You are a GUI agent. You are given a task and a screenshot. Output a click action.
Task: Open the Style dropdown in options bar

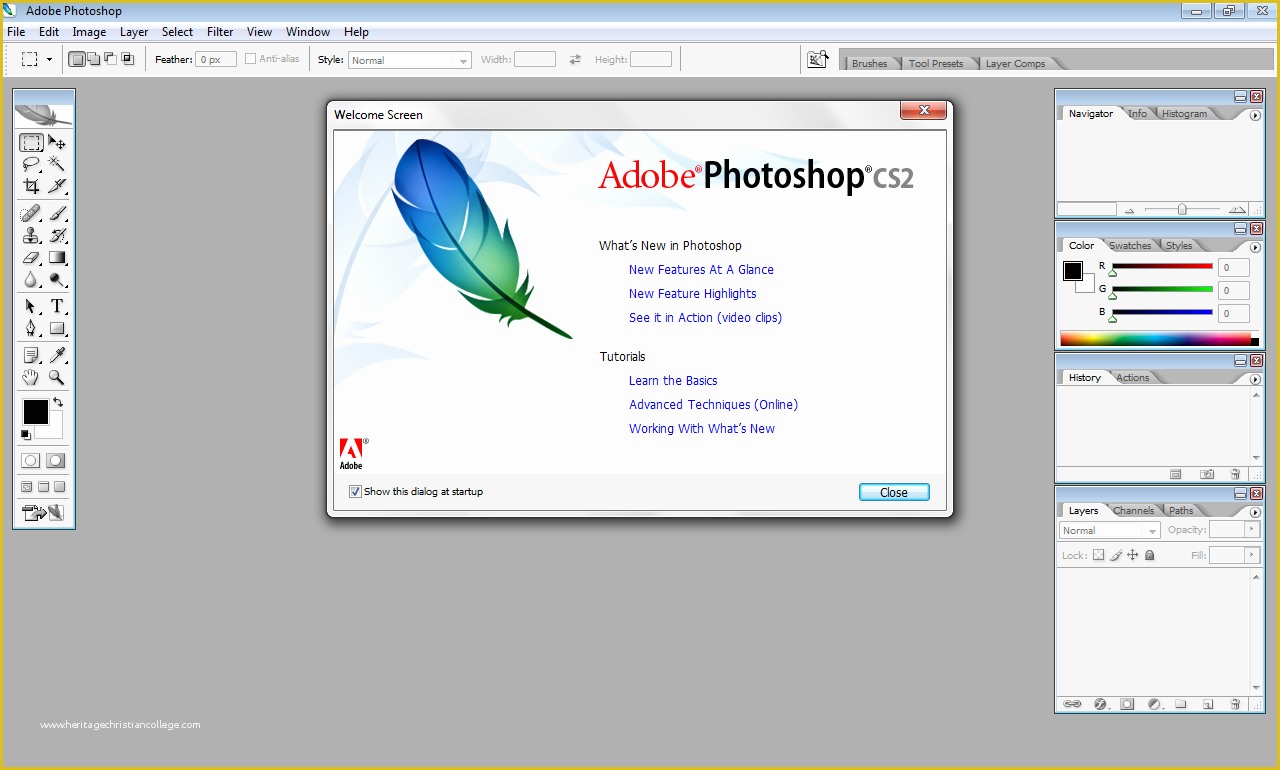click(x=410, y=60)
